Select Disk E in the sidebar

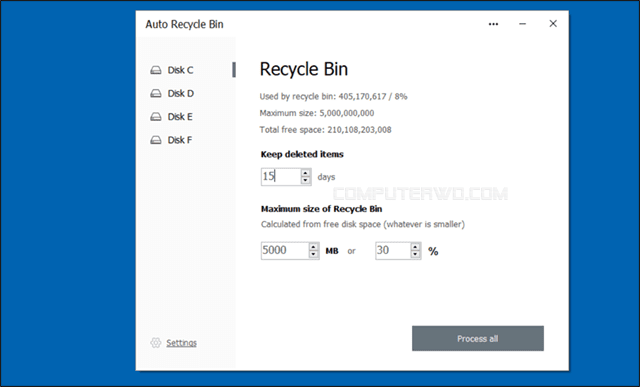pyautogui.click(x=171, y=117)
